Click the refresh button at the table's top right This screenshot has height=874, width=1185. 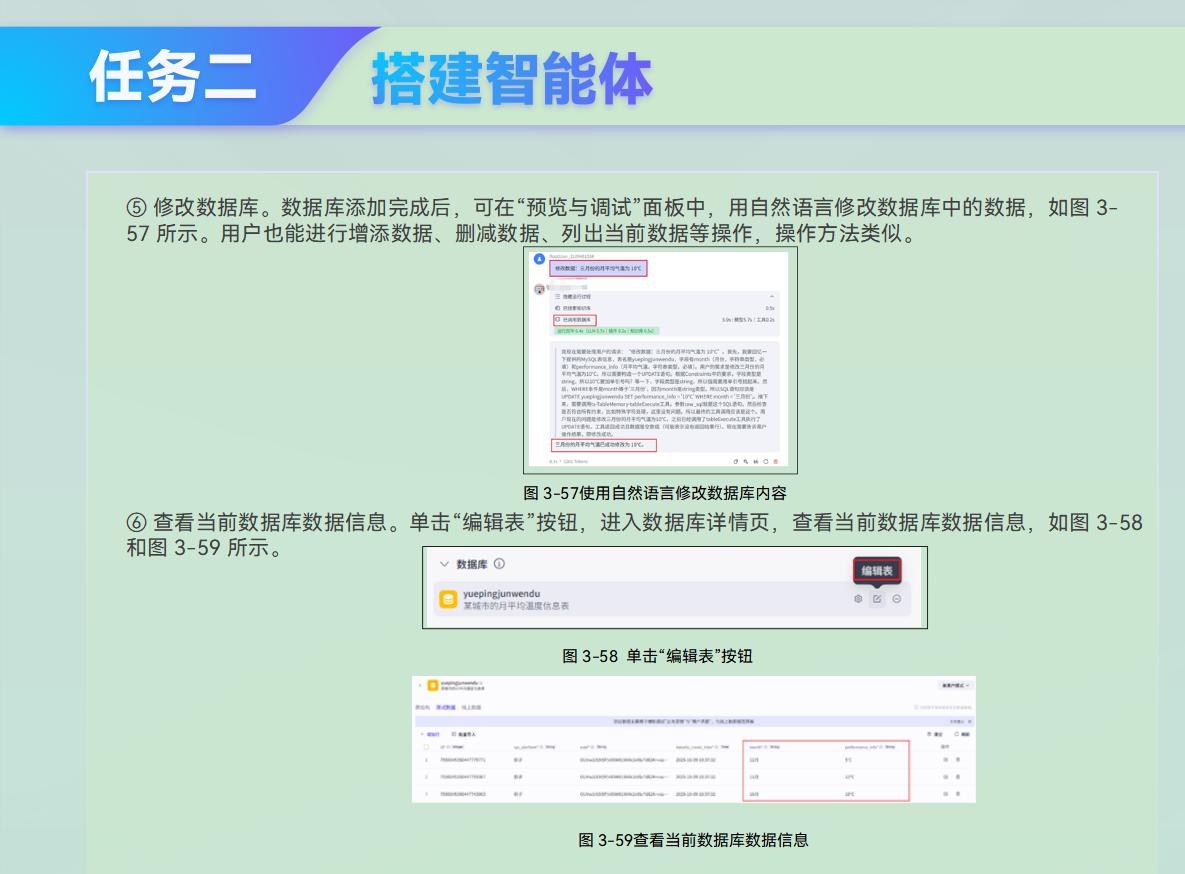[963, 734]
